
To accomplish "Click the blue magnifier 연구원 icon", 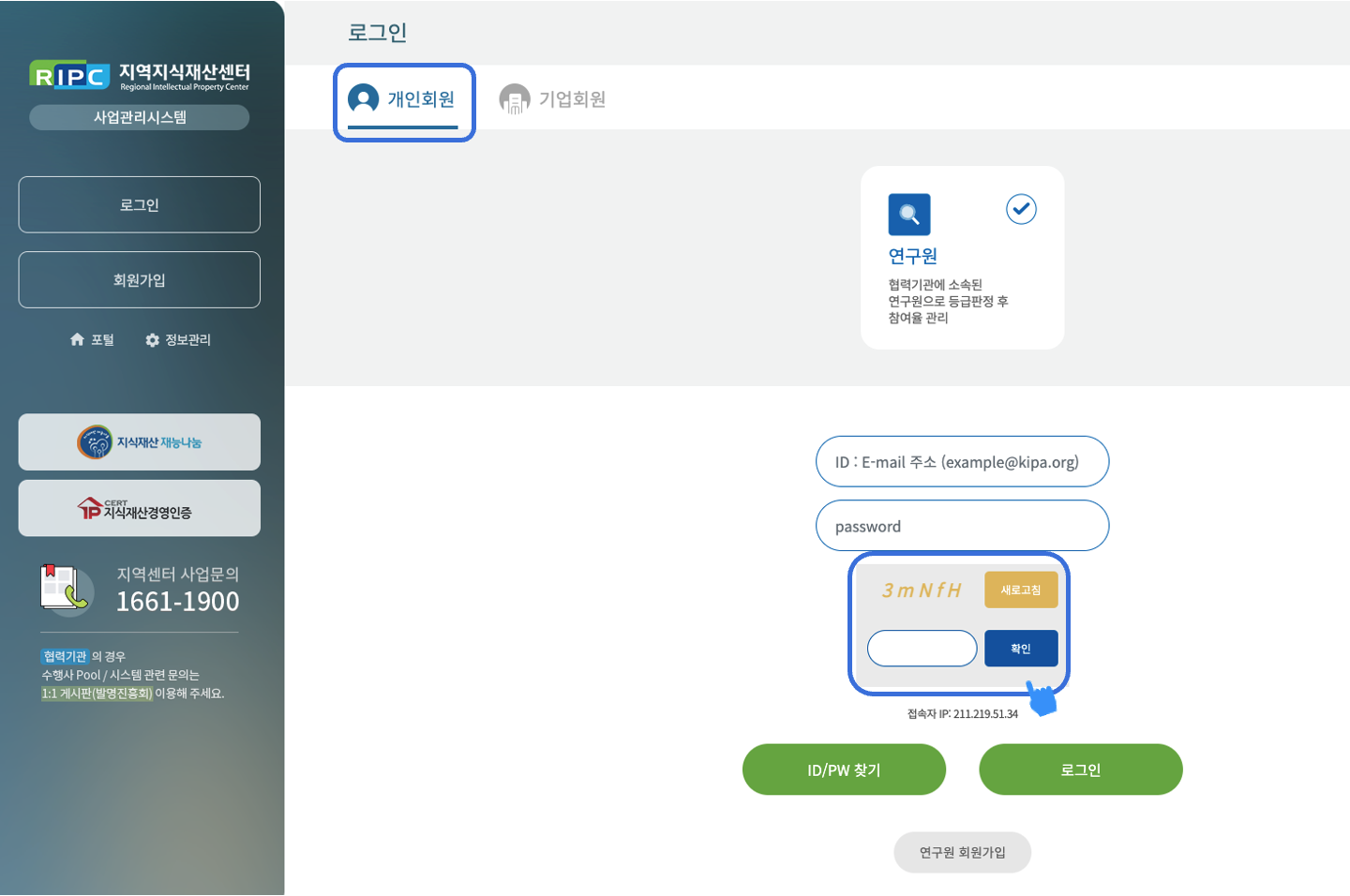I will (908, 215).
